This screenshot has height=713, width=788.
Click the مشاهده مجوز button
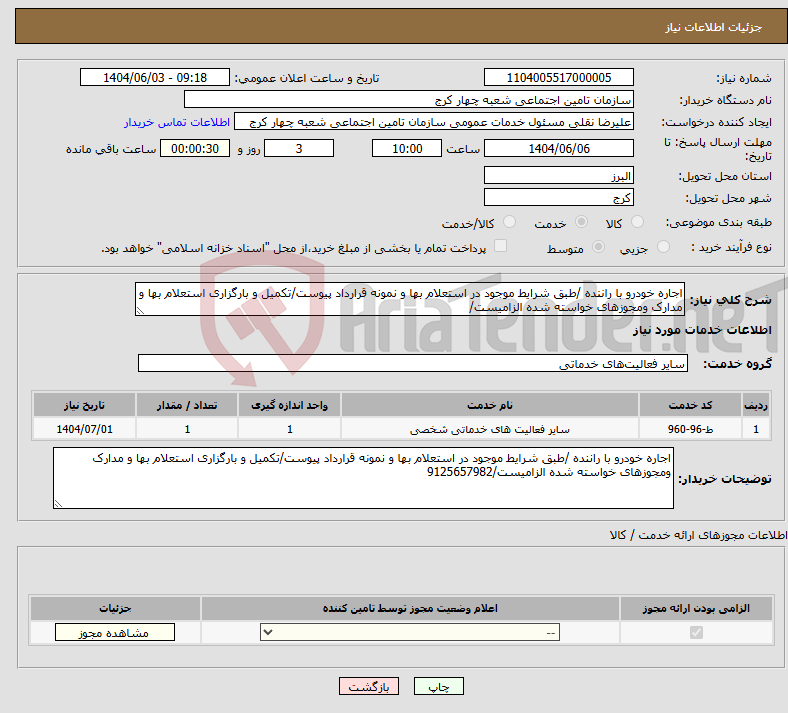click(115, 633)
